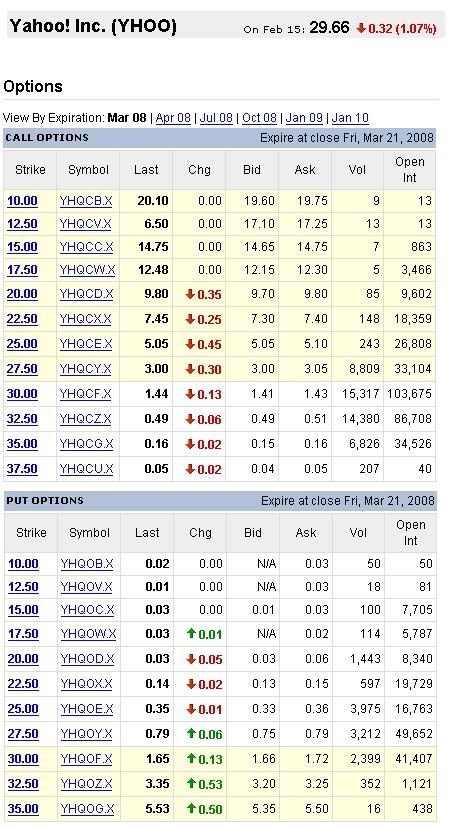
Task: Click call strike price 15.00 link
Action: pos(22,247)
